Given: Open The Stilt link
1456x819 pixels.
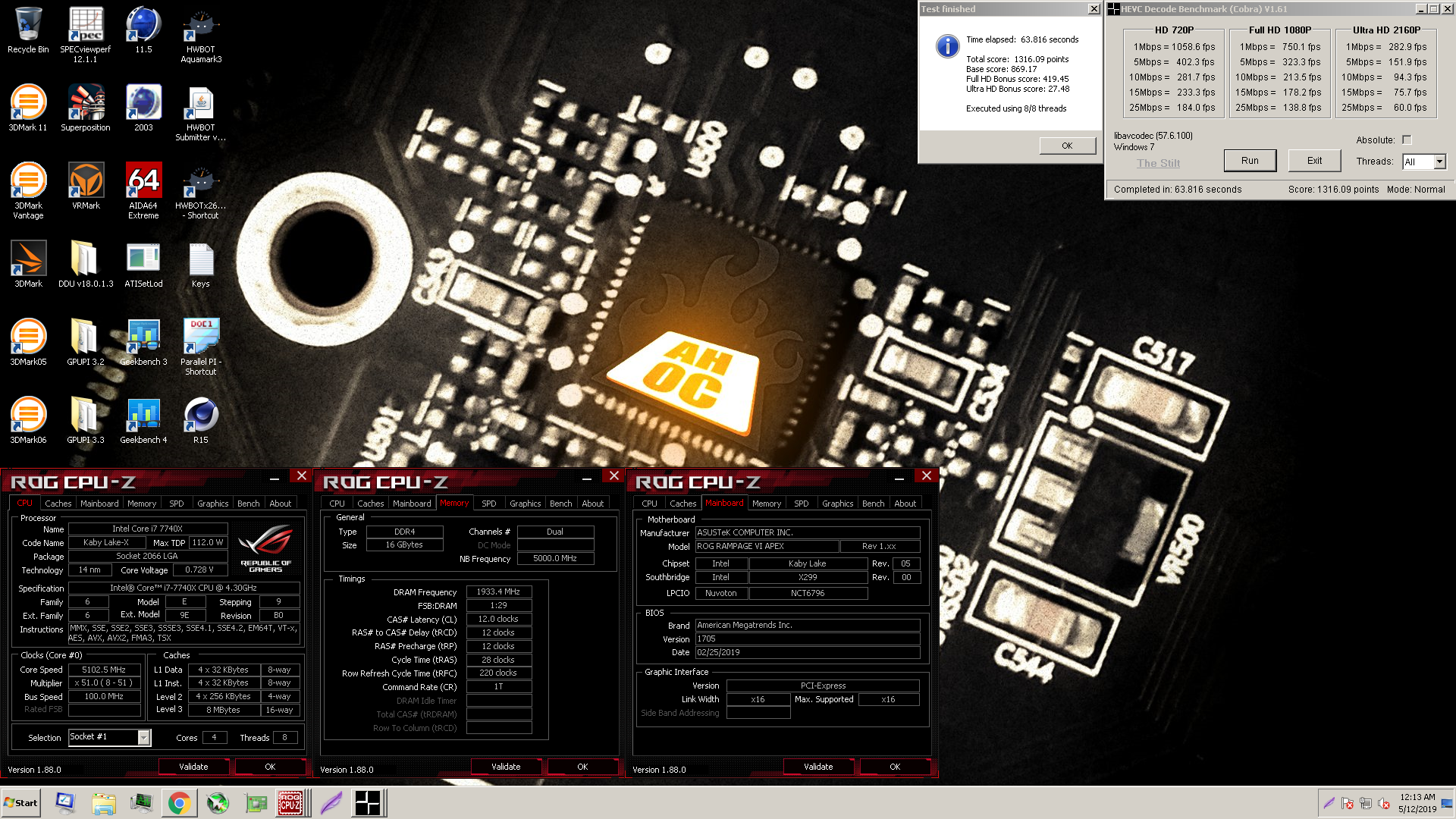Looking at the screenshot, I should (x=1158, y=163).
